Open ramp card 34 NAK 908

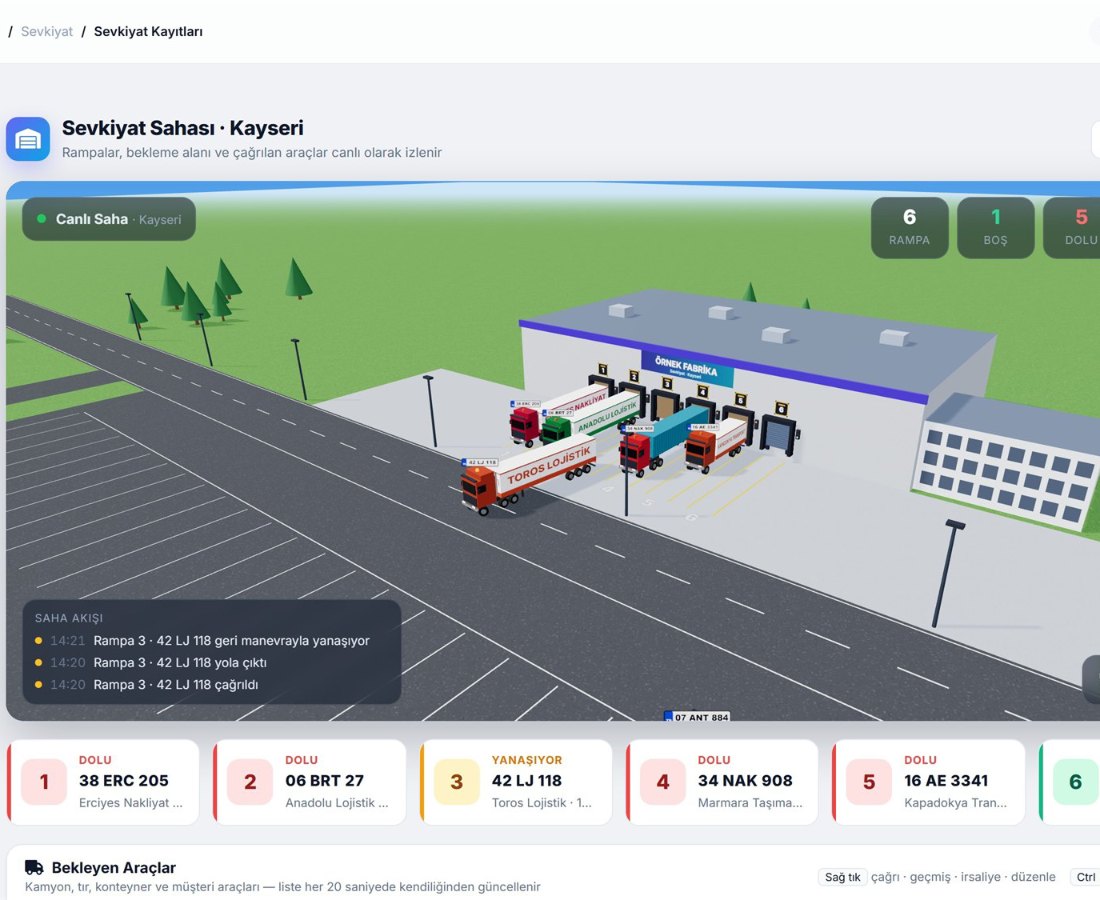pos(722,781)
